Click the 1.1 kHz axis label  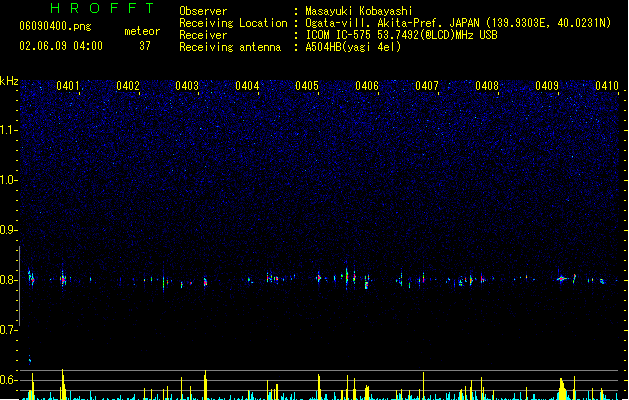coord(7,130)
